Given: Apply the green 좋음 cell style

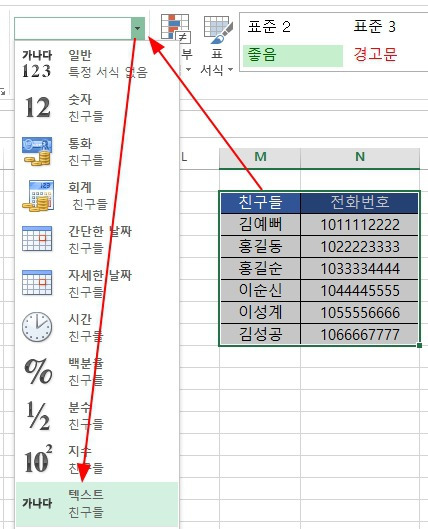Looking at the screenshot, I should tap(293, 55).
